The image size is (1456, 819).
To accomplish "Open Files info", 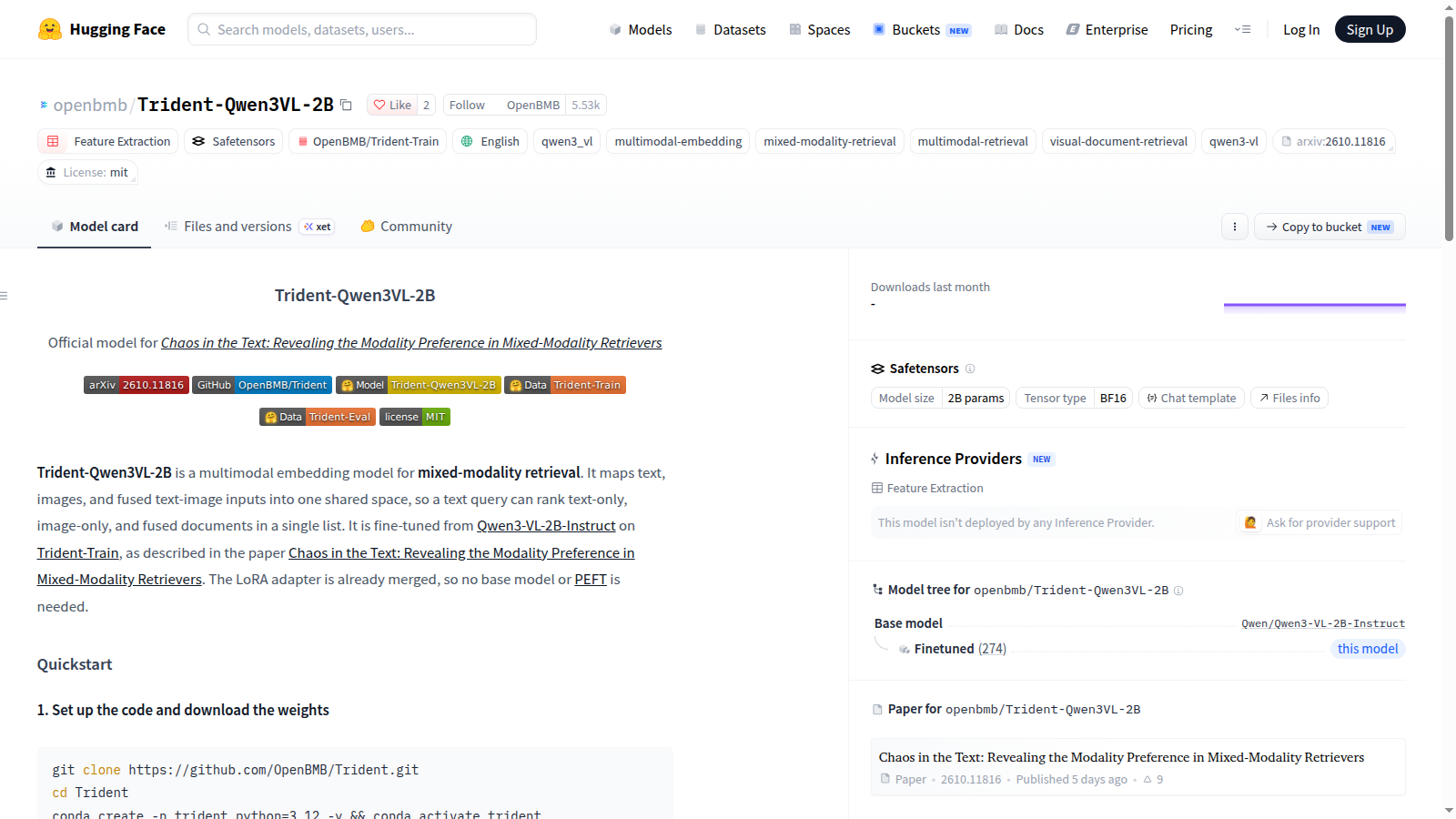I will (1289, 398).
